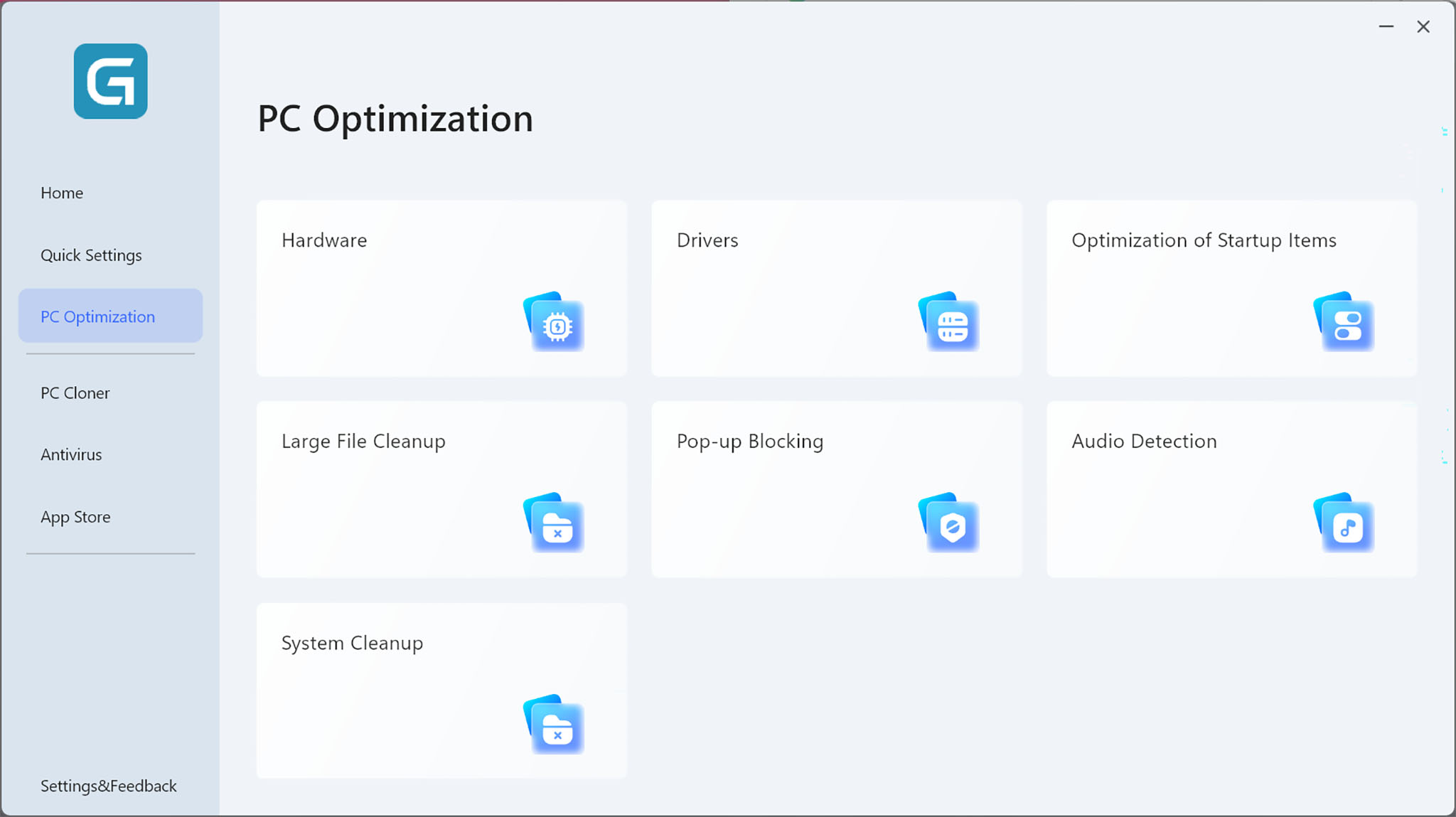
Task: Minimize the application window
Action: 1386,27
